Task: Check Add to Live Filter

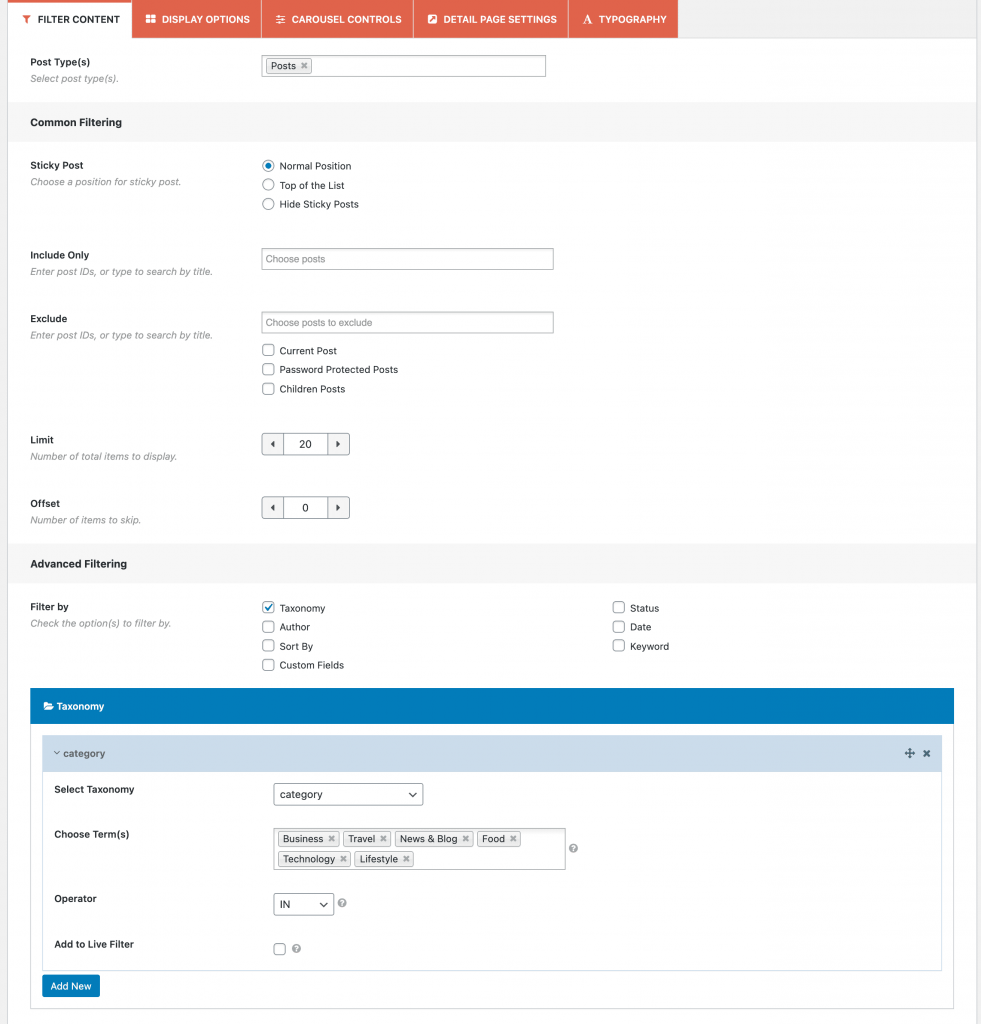Action: point(280,949)
